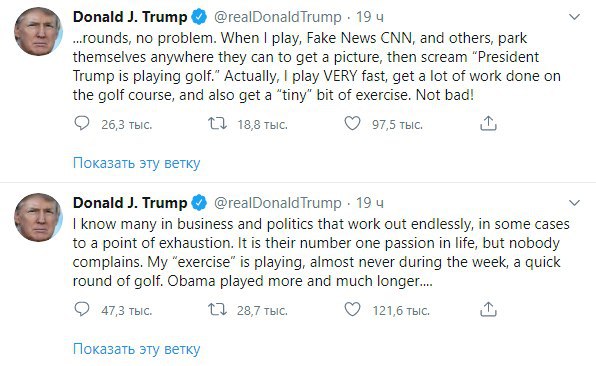
Task: Like the tweet with 121,6 тыс. likes
Action: 352,309
